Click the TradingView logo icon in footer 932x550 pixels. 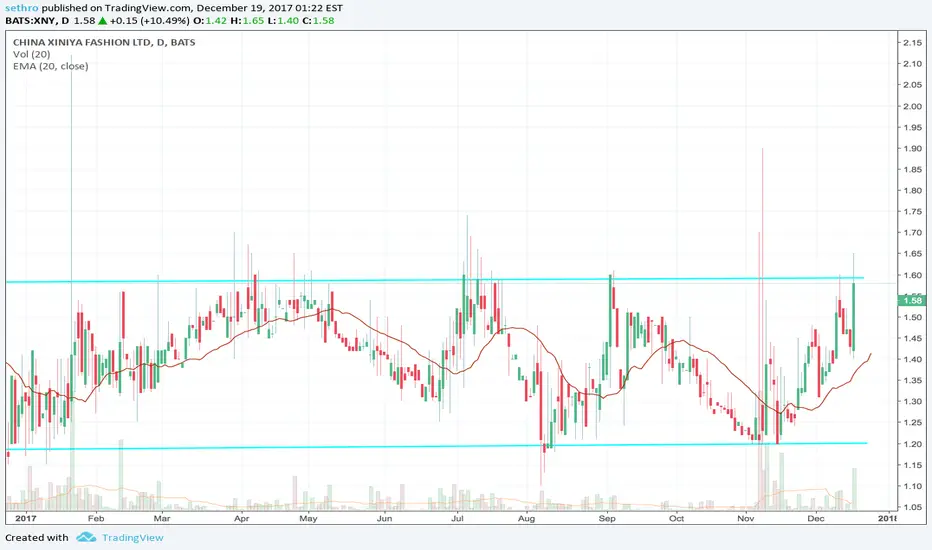coord(86,537)
